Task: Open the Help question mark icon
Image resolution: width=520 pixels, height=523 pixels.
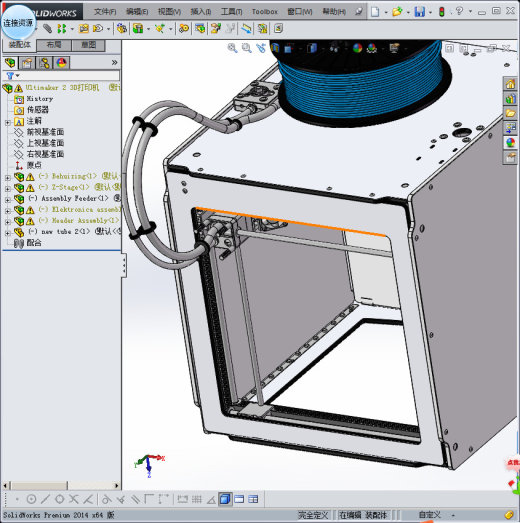Action: [459, 11]
